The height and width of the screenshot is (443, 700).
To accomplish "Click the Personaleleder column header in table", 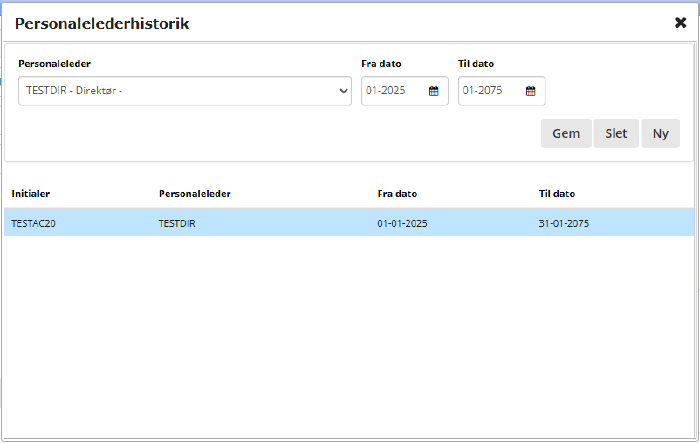I will pos(195,194).
